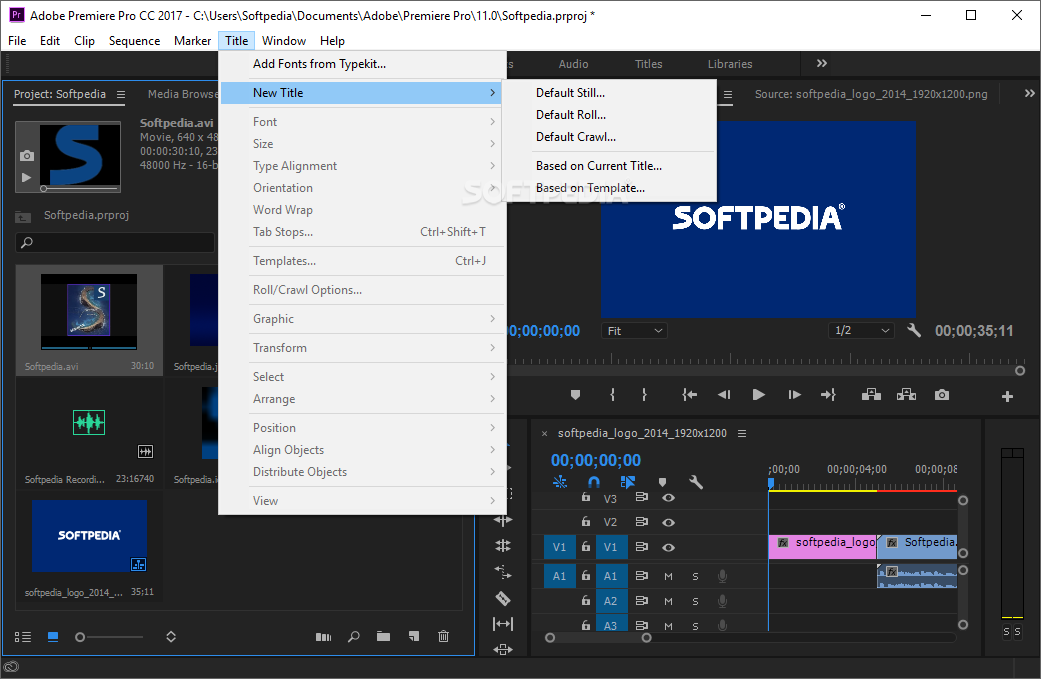Expand the Graphic submenu
Screen dimensions: 1041x679
tap(362, 319)
